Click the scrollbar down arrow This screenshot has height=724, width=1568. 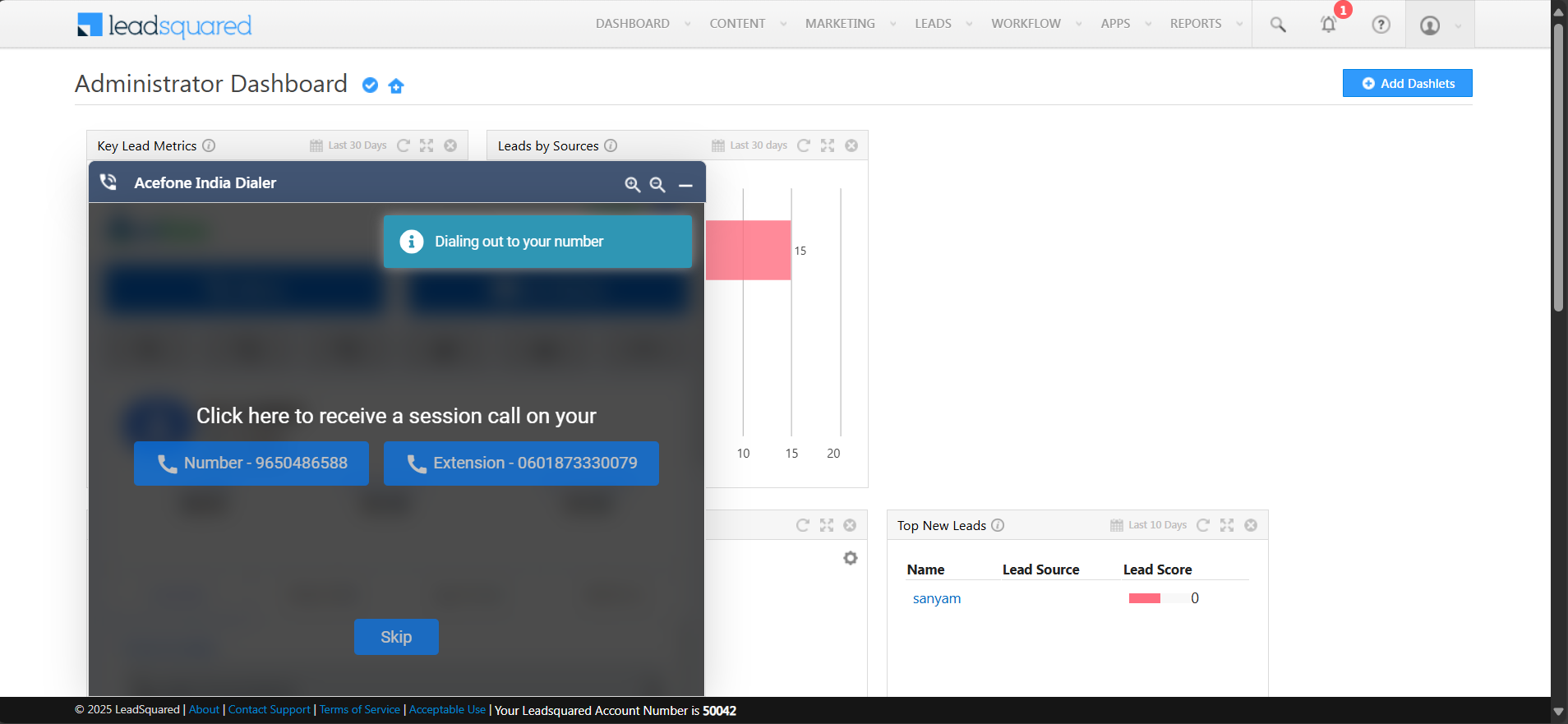(1558, 712)
